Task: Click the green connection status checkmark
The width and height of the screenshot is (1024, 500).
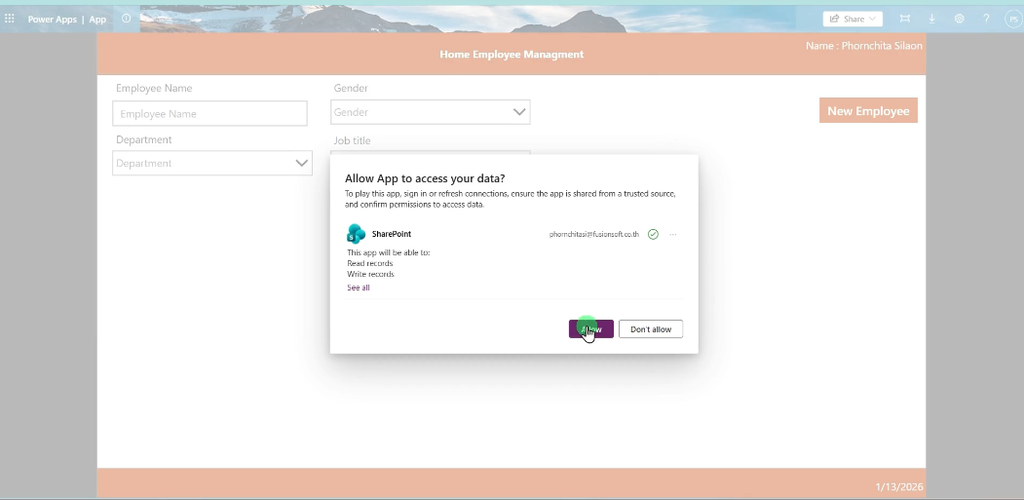Action: coord(653,234)
